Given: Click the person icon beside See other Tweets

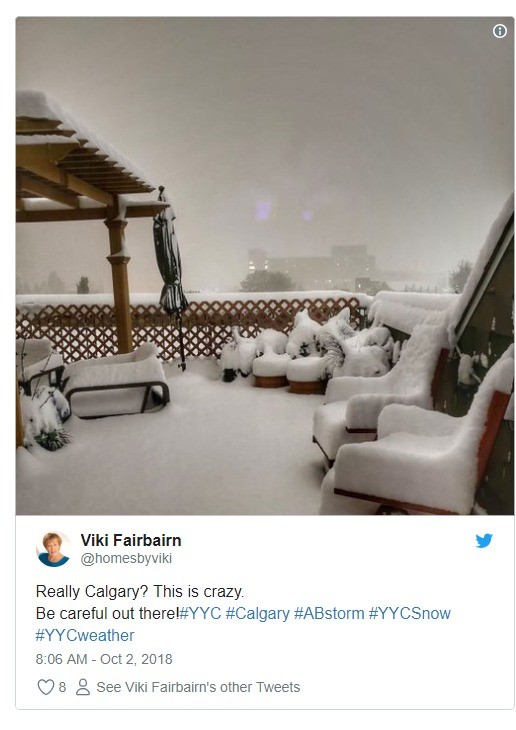Looking at the screenshot, I should (x=83, y=687).
